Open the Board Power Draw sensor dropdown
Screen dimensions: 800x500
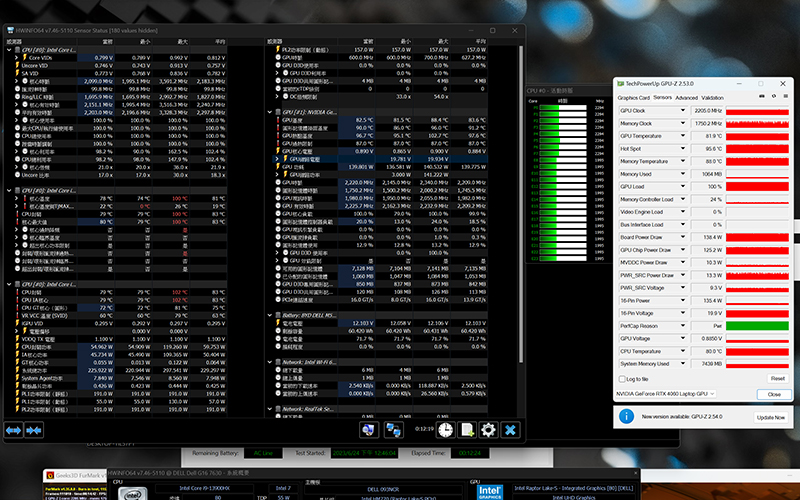pyautogui.click(x=683, y=237)
